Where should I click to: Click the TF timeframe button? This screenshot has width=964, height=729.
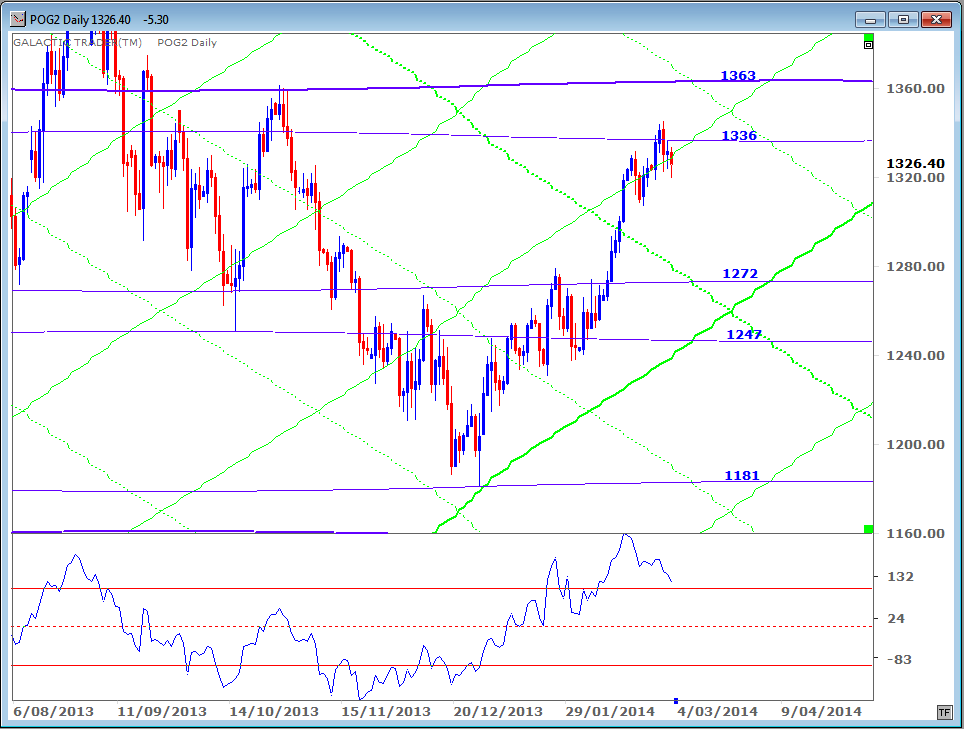point(944,712)
